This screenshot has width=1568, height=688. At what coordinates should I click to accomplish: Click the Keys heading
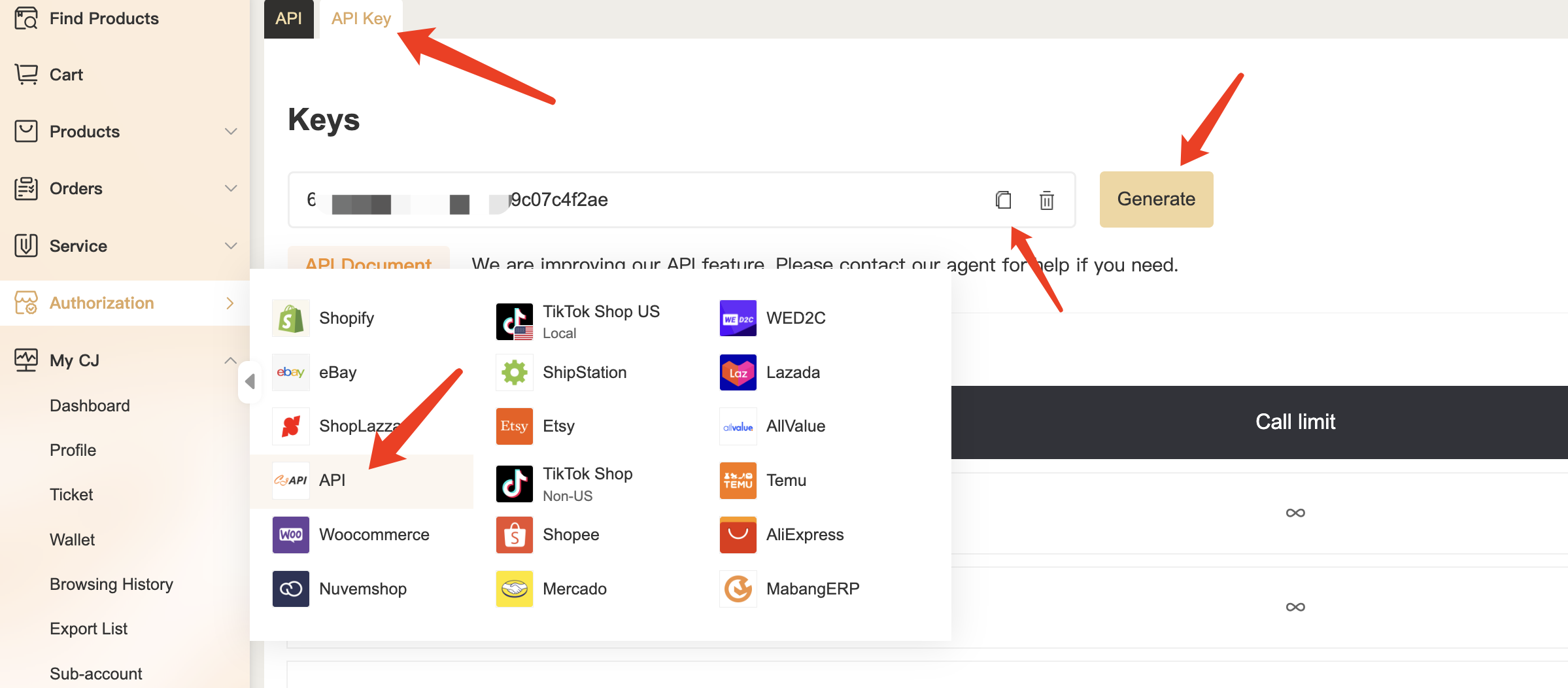(324, 120)
